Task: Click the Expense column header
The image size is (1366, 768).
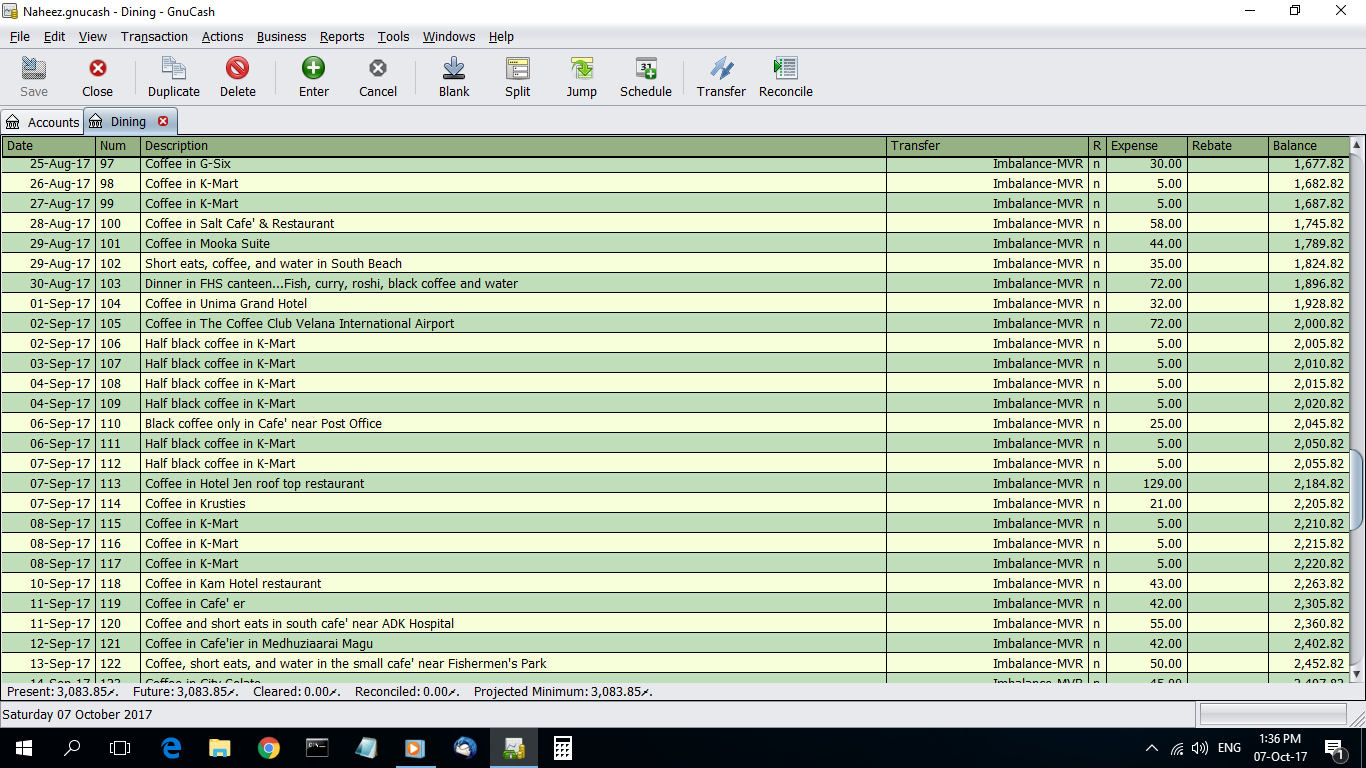Action: point(1147,146)
